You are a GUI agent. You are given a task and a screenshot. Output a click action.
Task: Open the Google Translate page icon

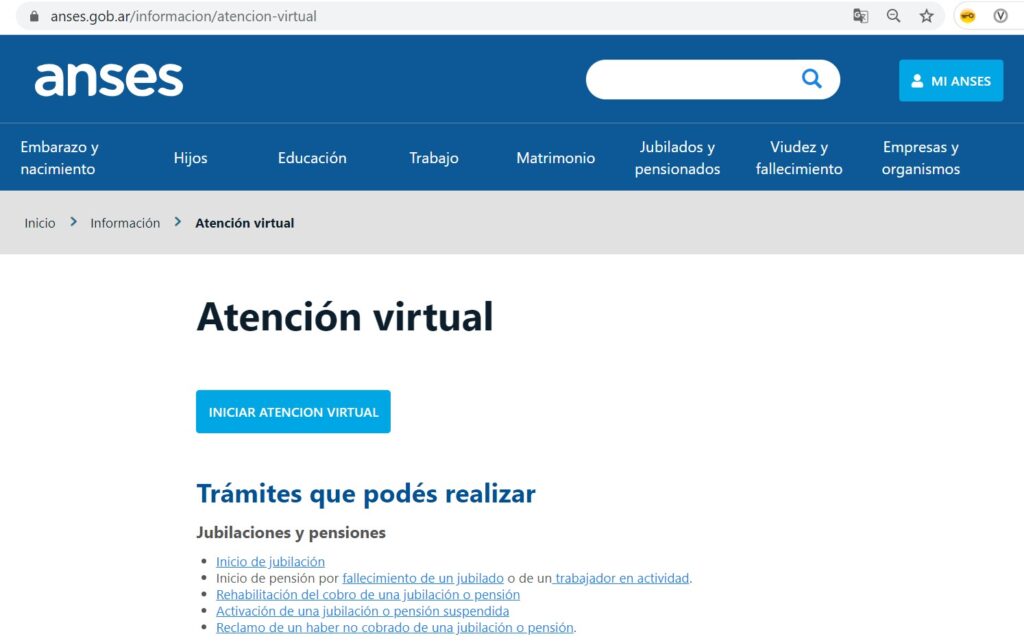pyautogui.click(x=861, y=16)
